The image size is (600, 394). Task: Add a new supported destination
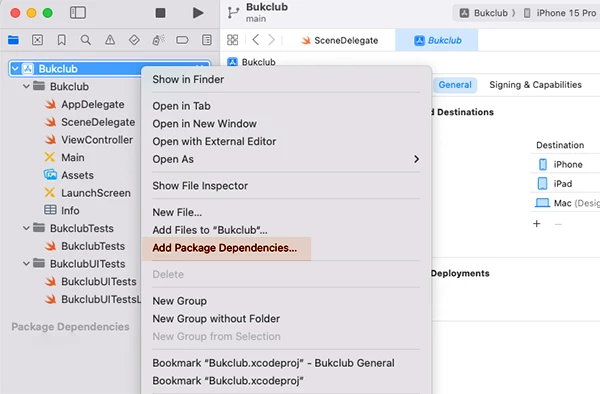click(536, 224)
